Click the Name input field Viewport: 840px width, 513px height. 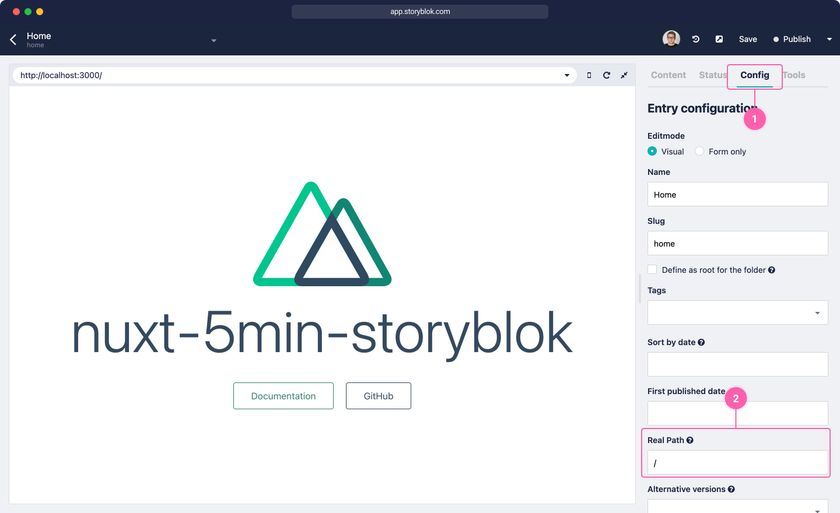coord(738,194)
